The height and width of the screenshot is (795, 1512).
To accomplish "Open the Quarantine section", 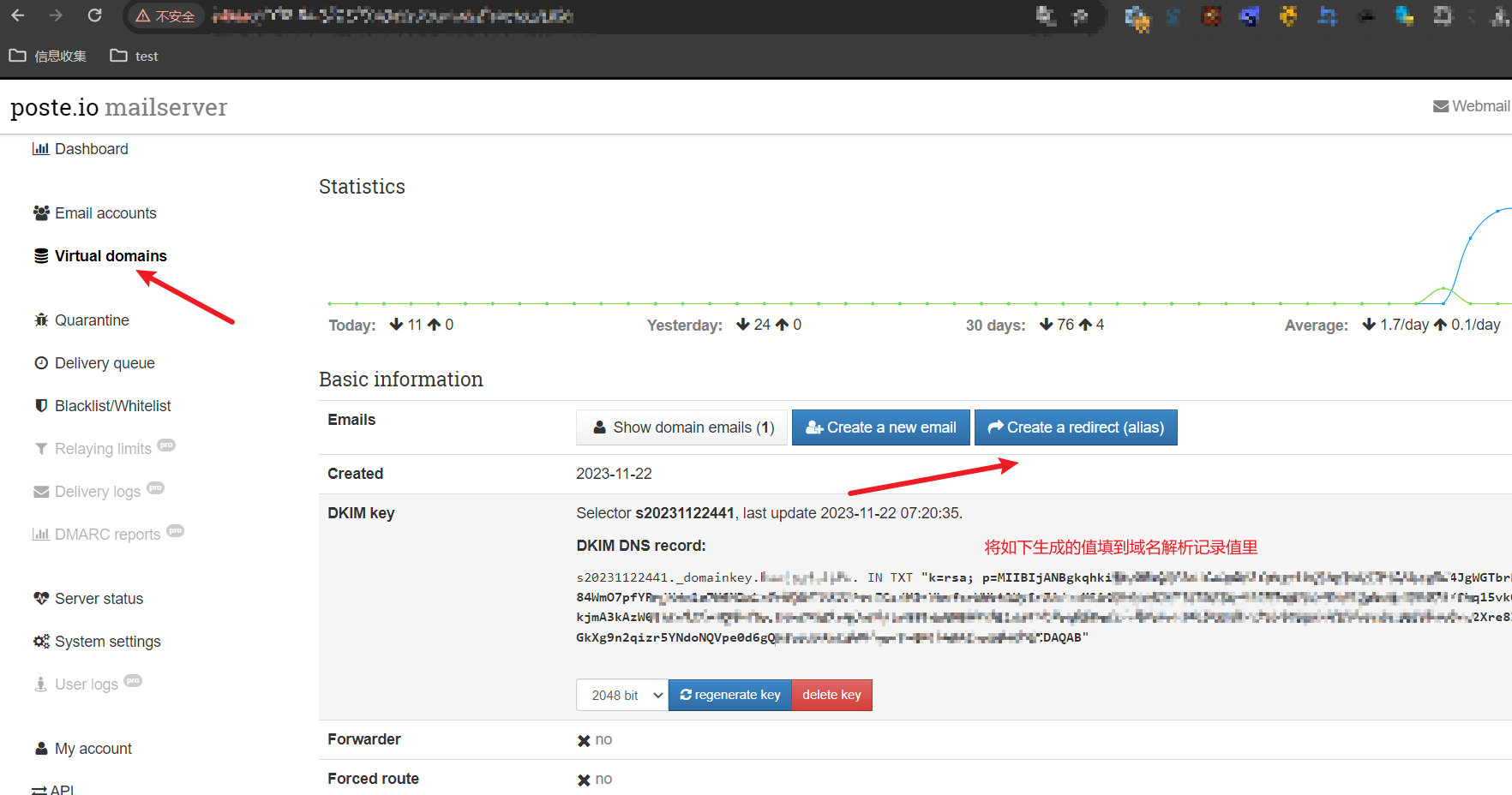I will [81, 320].
